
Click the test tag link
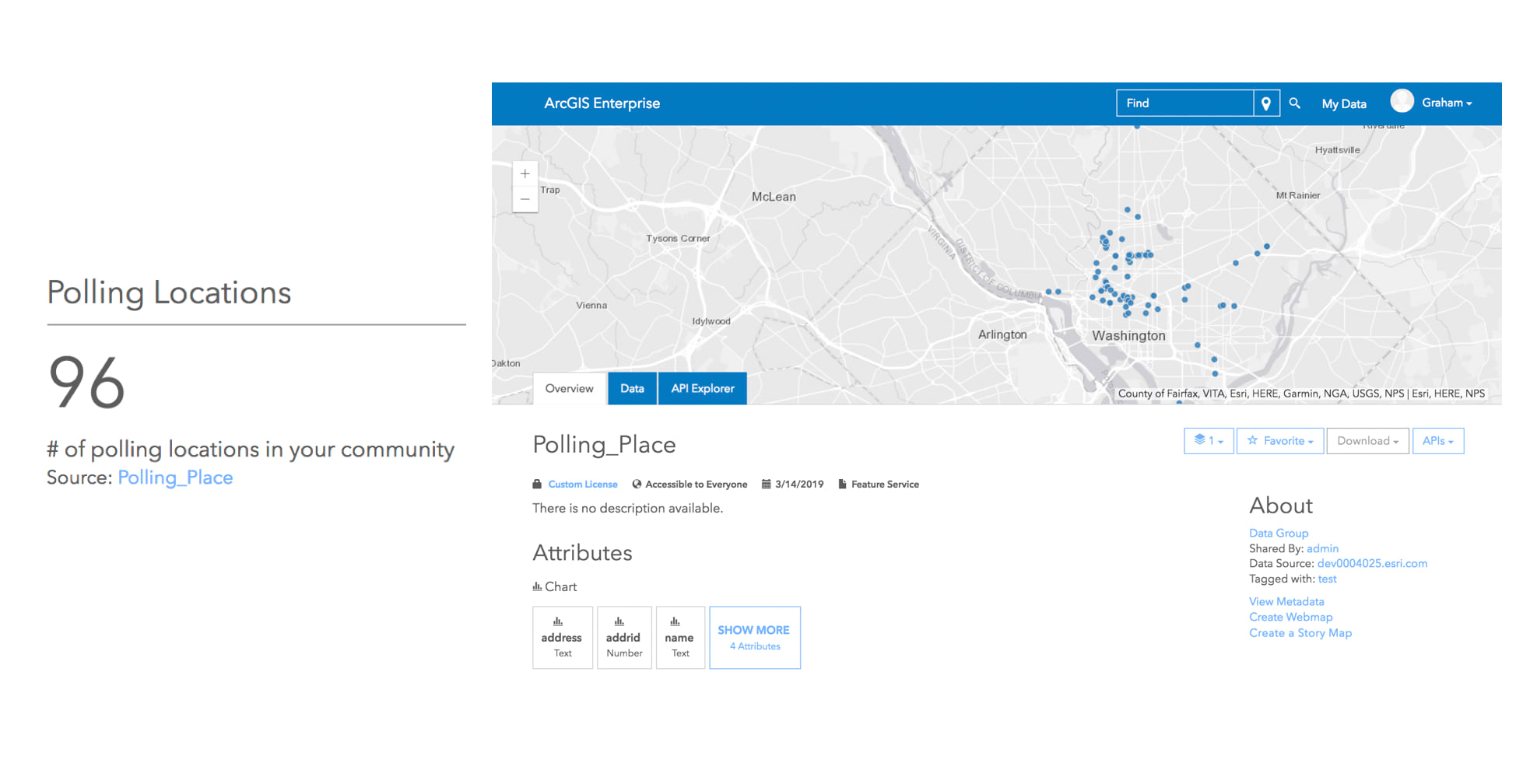(x=1327, y=579)
